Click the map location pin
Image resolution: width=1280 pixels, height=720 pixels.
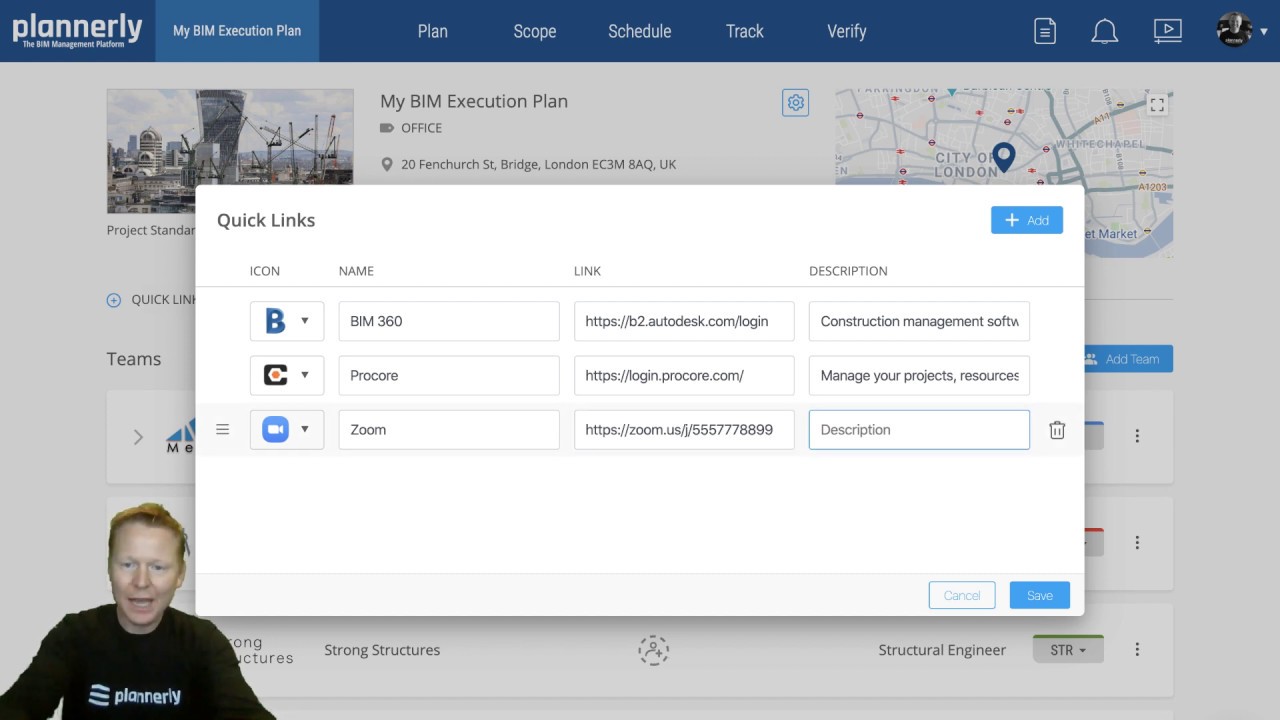pyautogui.click(x=1003, y=156)
